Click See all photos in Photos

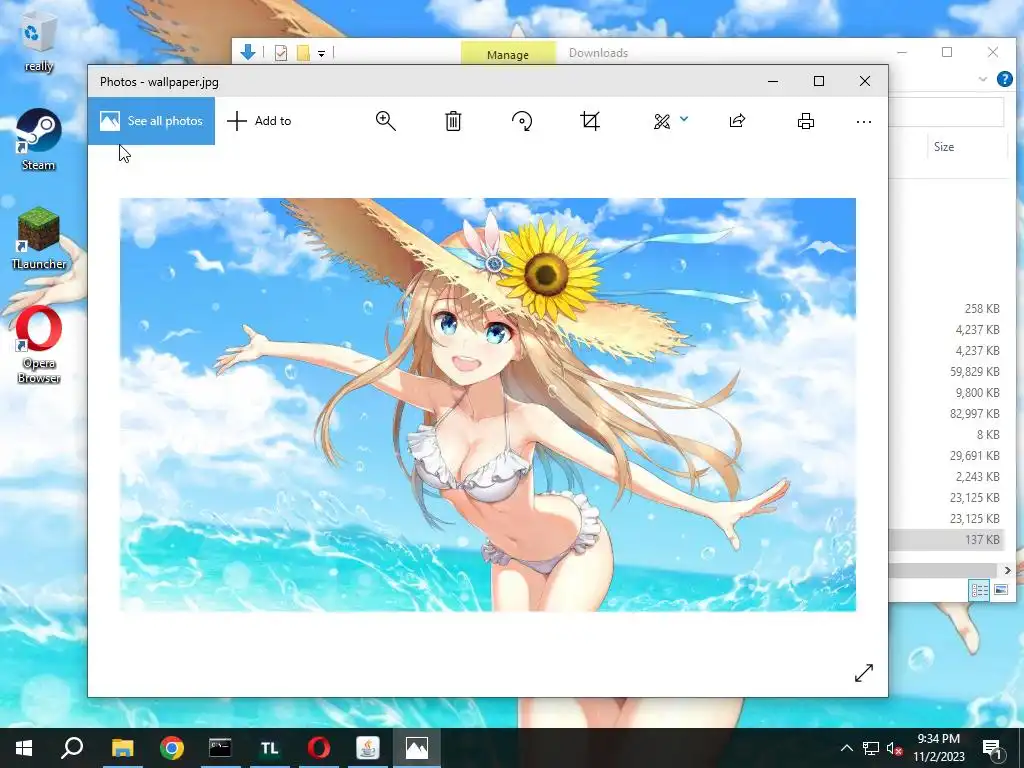(x=152, y=121)
